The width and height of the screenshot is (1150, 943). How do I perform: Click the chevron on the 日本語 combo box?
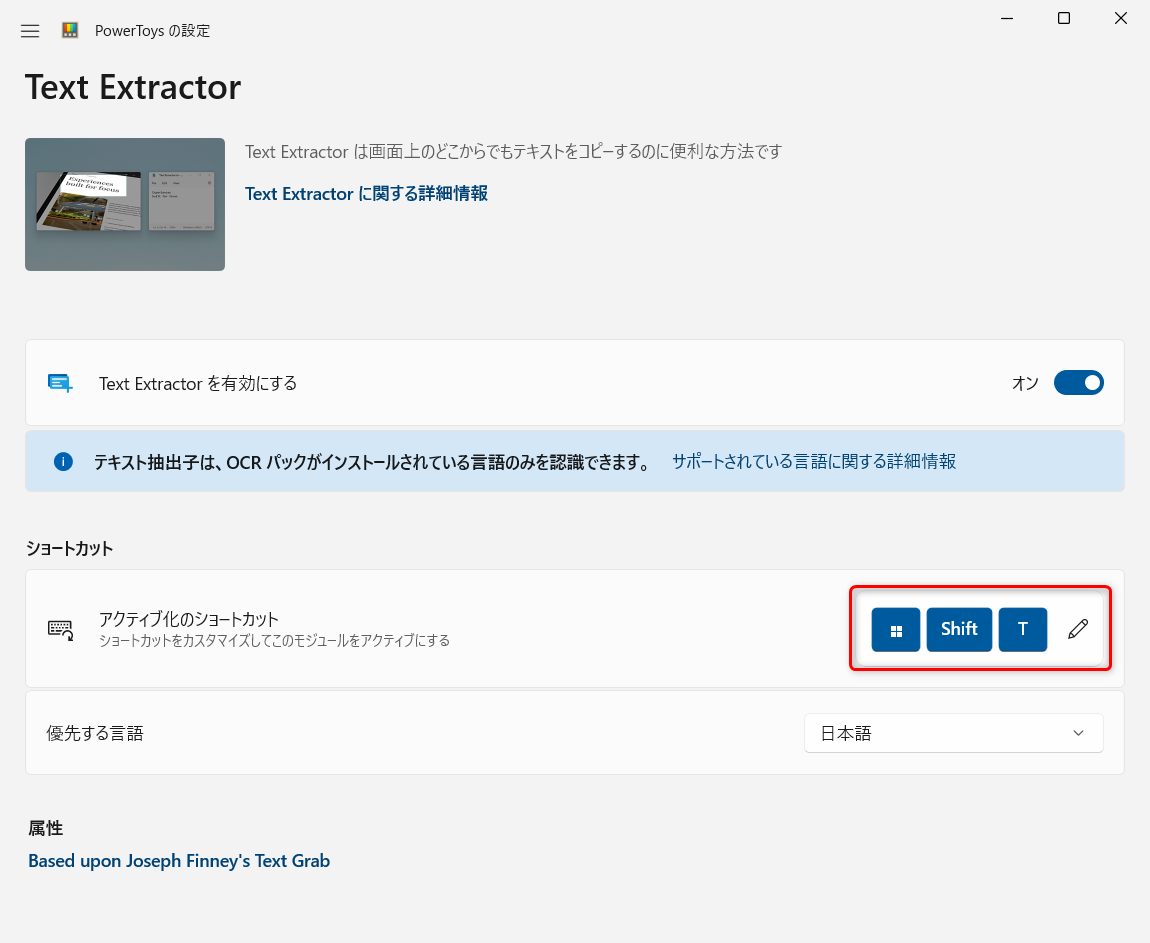(1078, 732)
